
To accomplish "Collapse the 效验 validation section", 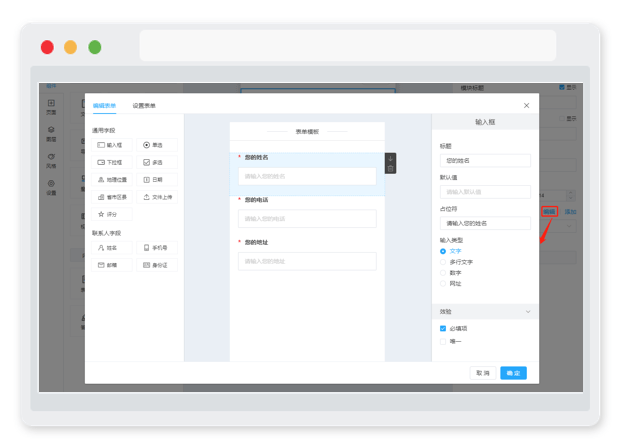I will (x=527, y=312).
